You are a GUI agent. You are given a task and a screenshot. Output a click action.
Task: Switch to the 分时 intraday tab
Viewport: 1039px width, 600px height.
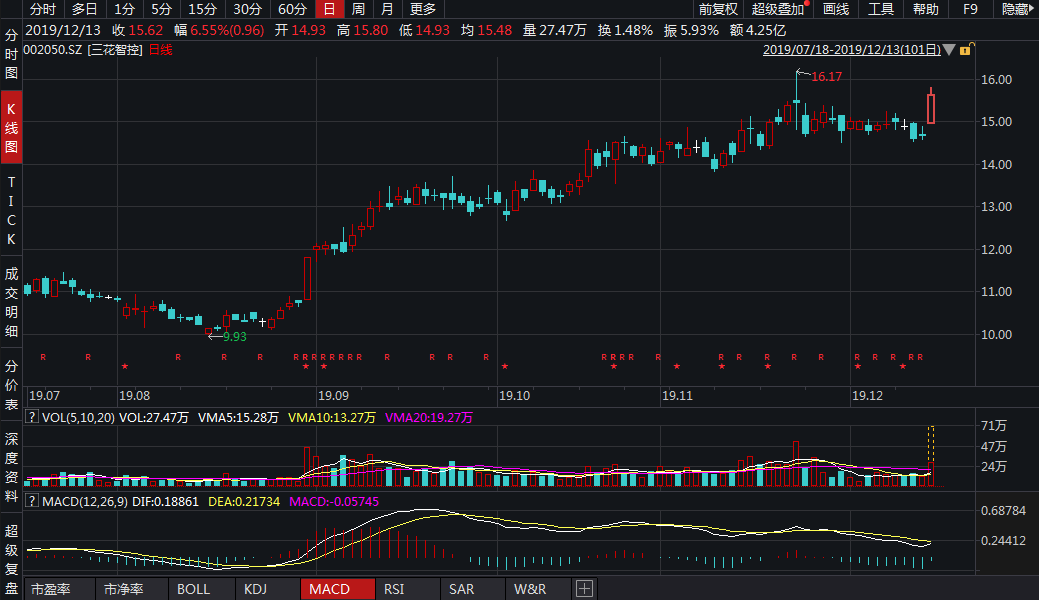(x=43, y=9)
